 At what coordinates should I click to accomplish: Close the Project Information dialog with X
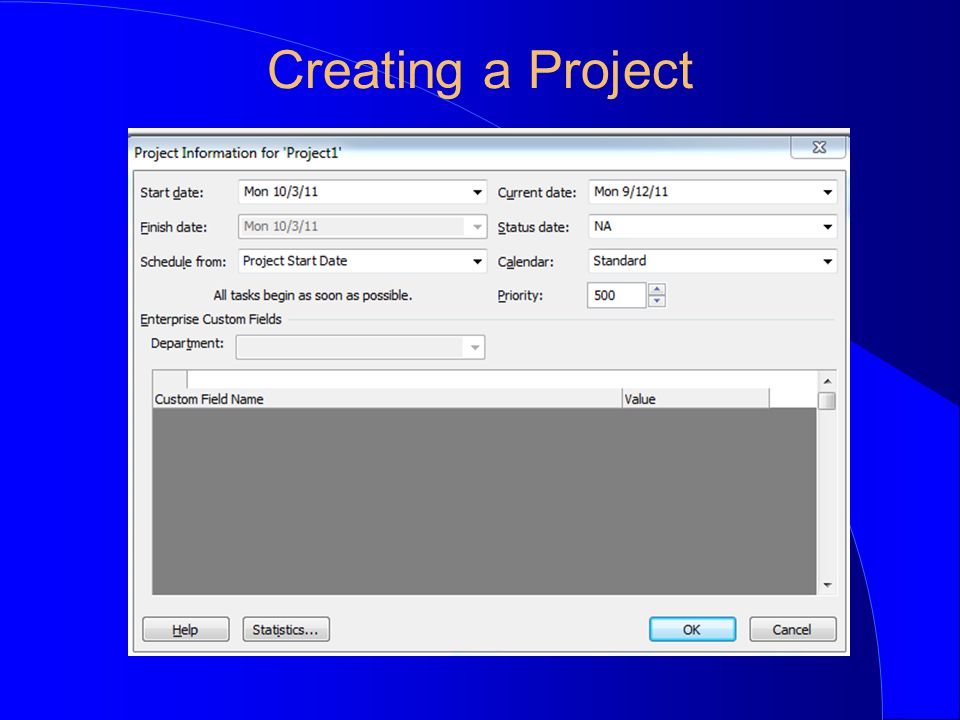pyautogui.click(x=819, y=147)
